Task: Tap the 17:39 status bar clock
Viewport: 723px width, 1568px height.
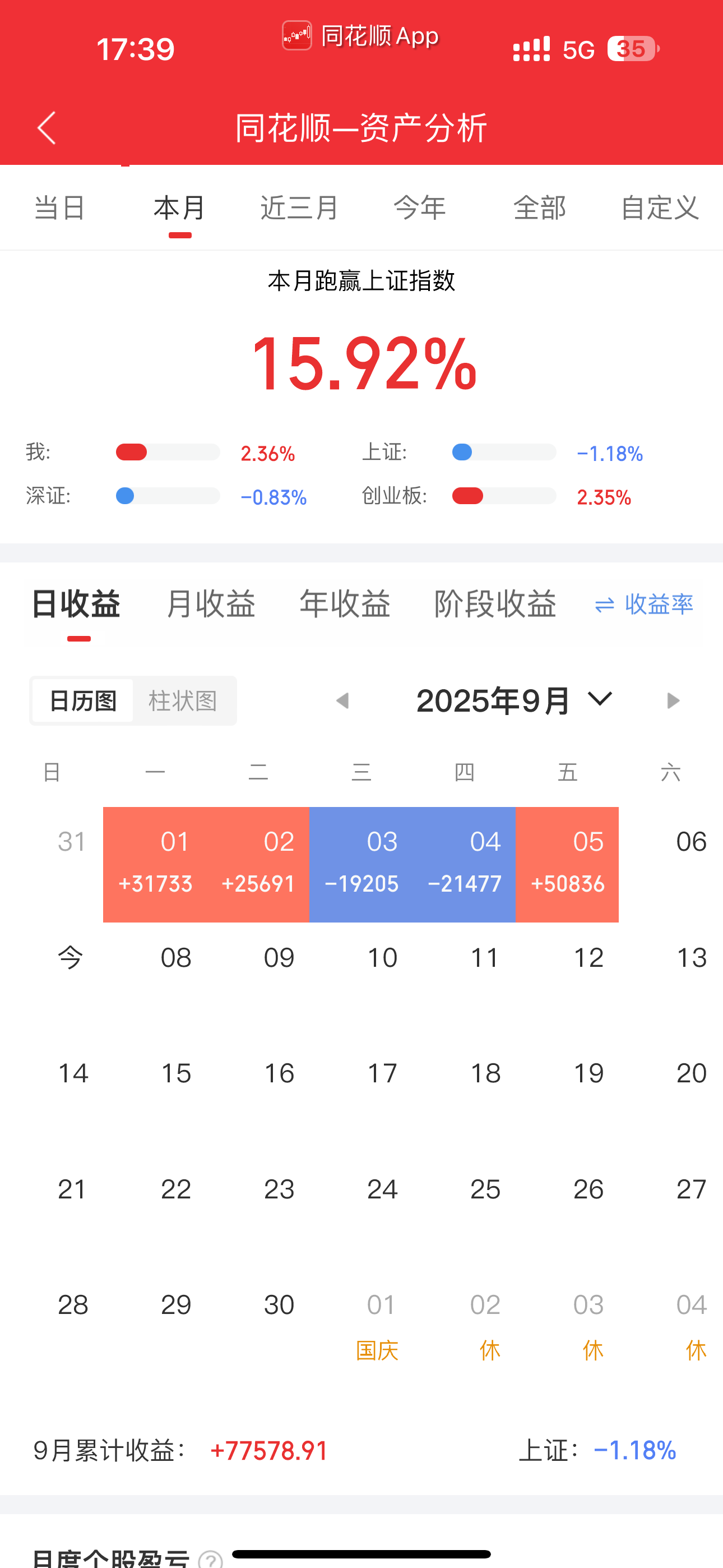Action: 135,49
